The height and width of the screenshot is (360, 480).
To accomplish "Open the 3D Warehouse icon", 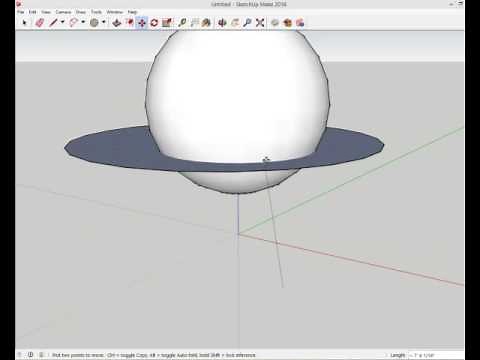I will tap(275, 23).
